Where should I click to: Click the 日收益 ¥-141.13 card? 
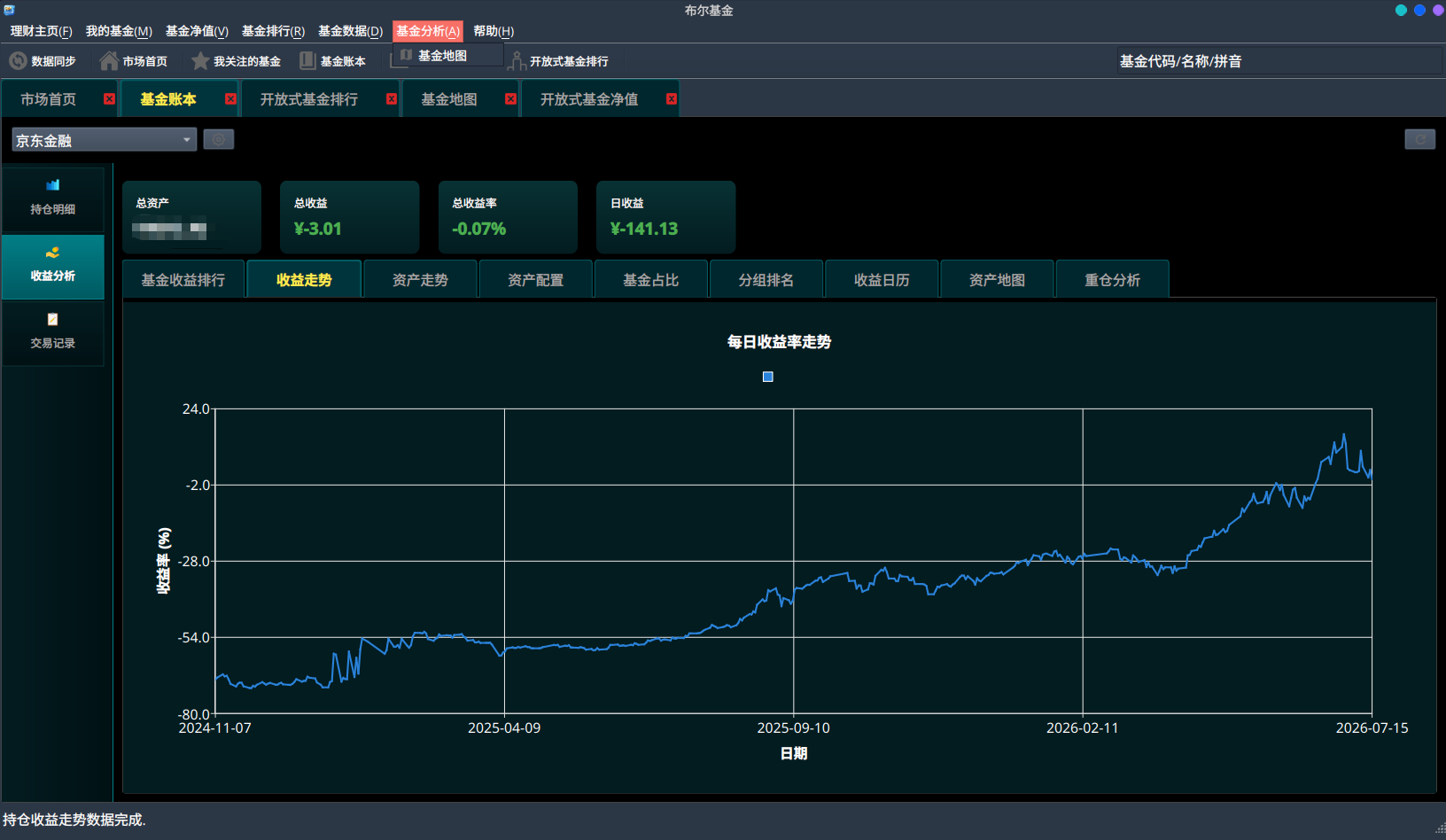(x=665, y=217)
